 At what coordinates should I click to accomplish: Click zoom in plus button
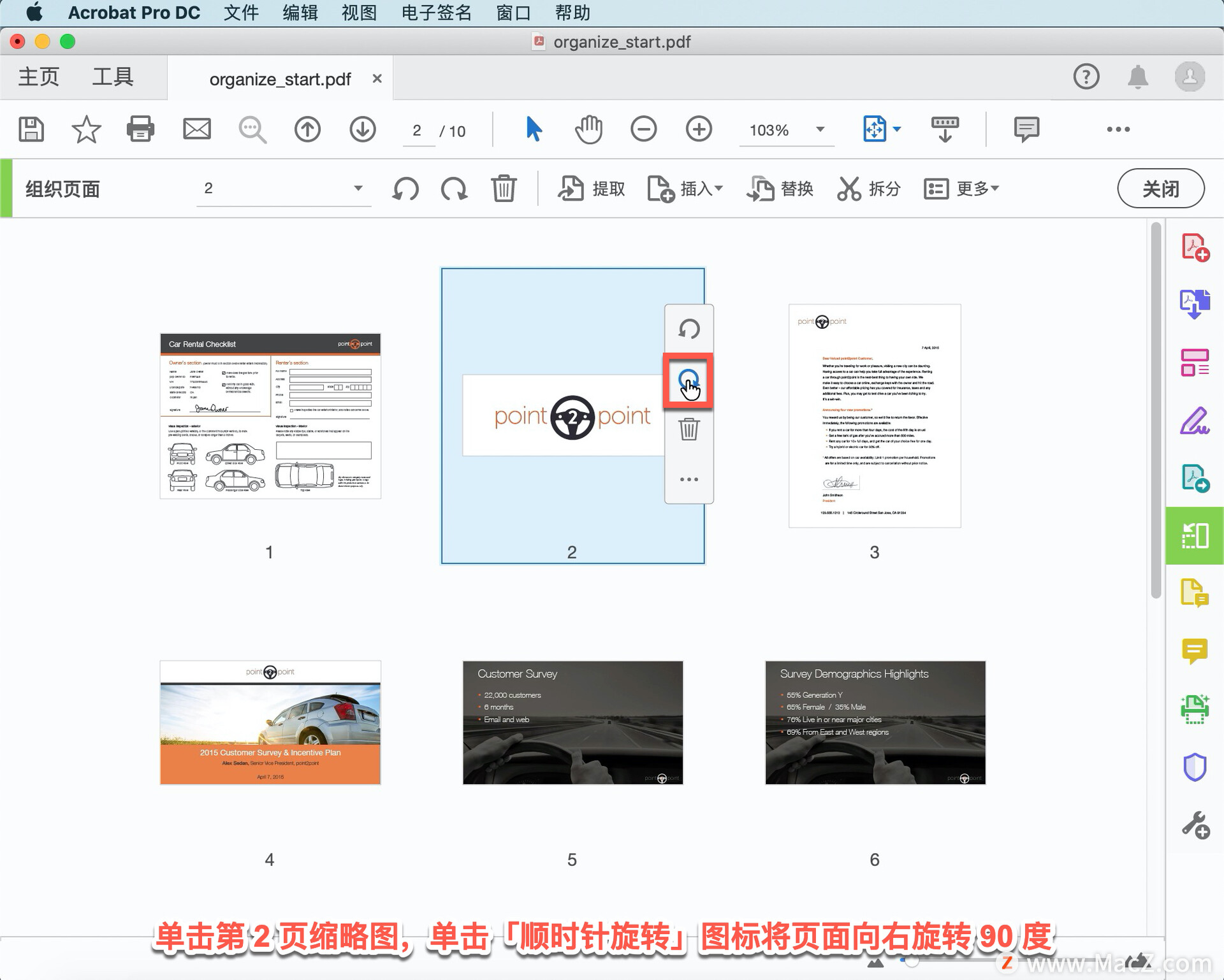click(699, 130)
